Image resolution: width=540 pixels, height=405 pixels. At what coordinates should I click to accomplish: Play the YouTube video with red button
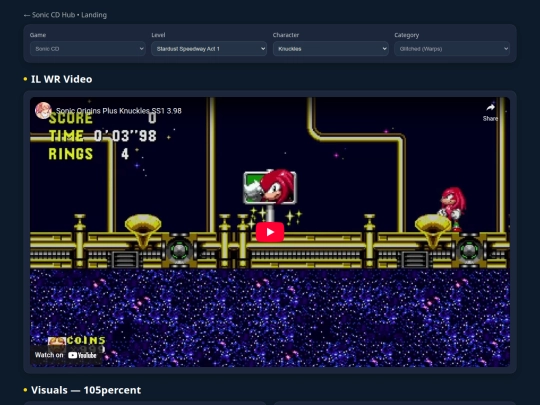(270, 232)
